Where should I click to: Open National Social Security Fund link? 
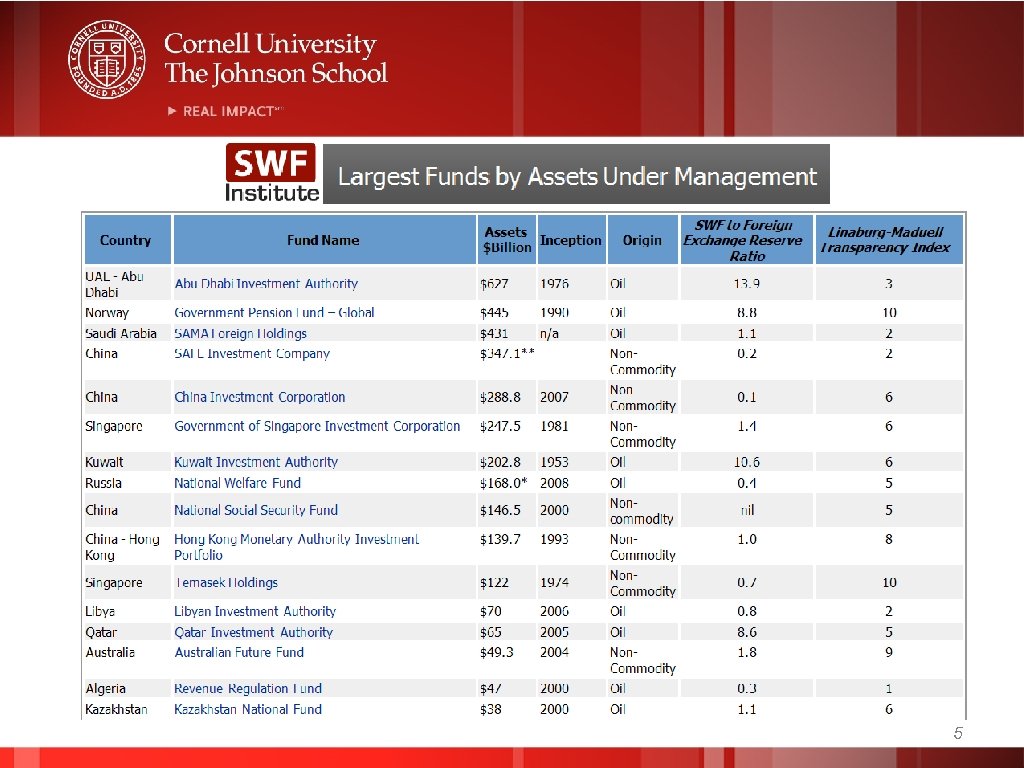256,510
